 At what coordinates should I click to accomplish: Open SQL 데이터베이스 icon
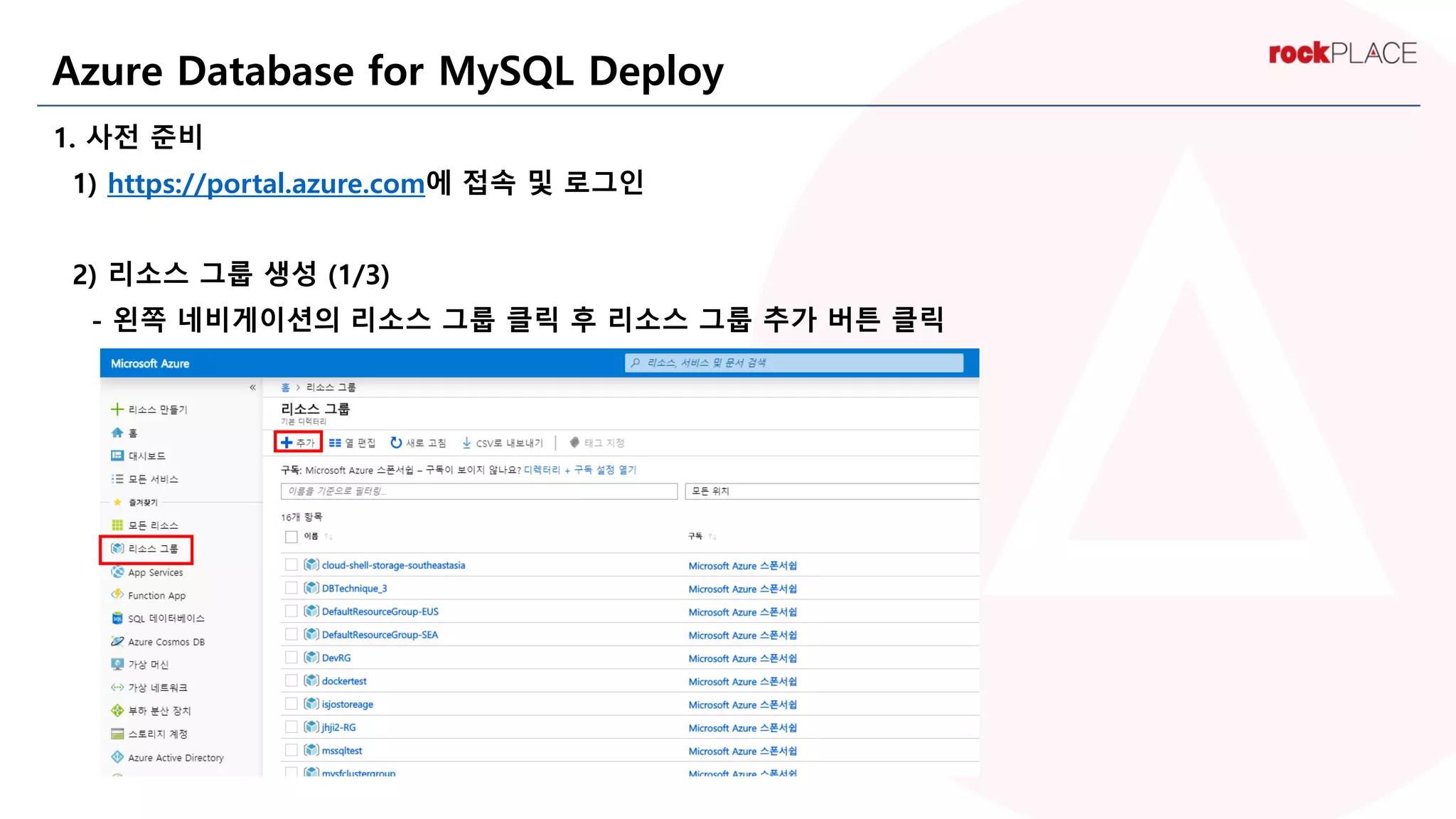117,618
